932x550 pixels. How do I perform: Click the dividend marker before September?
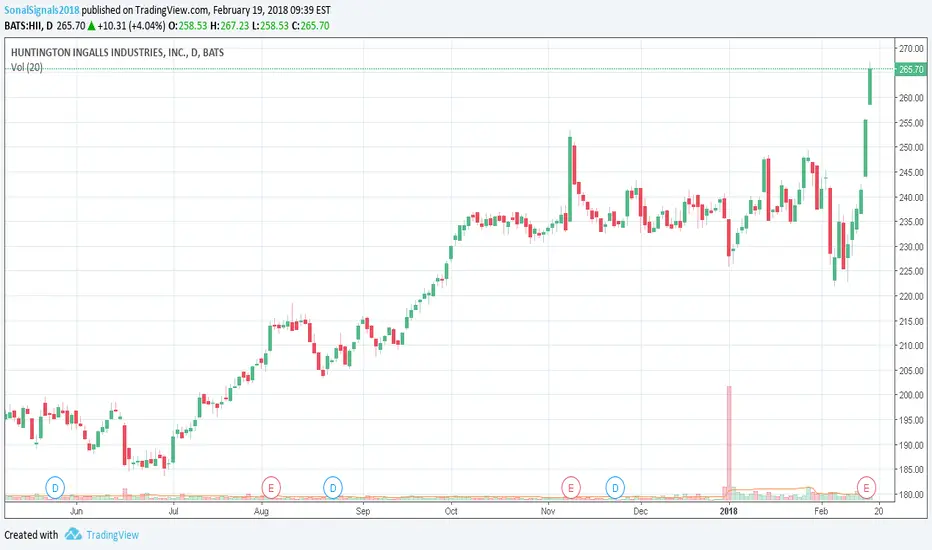333,488
